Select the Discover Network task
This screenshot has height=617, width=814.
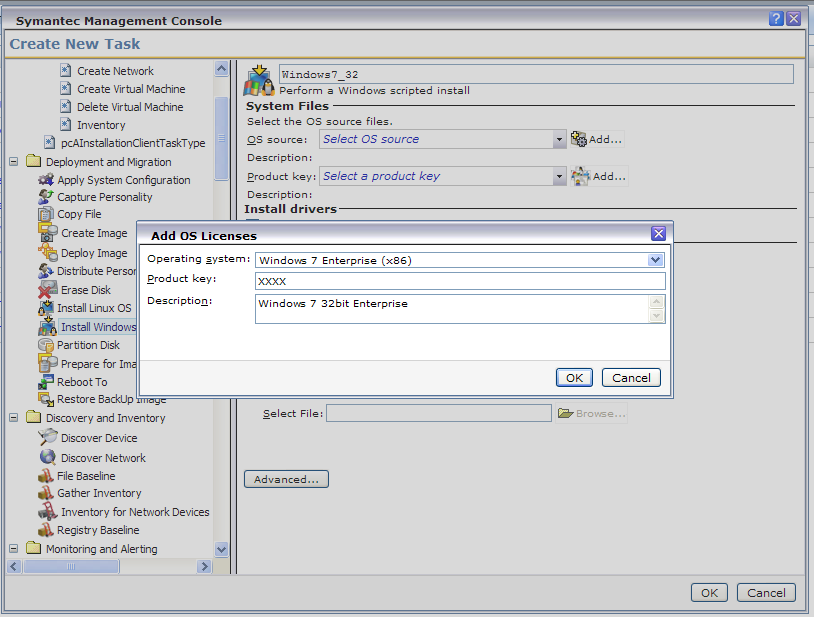coord(103,458)
